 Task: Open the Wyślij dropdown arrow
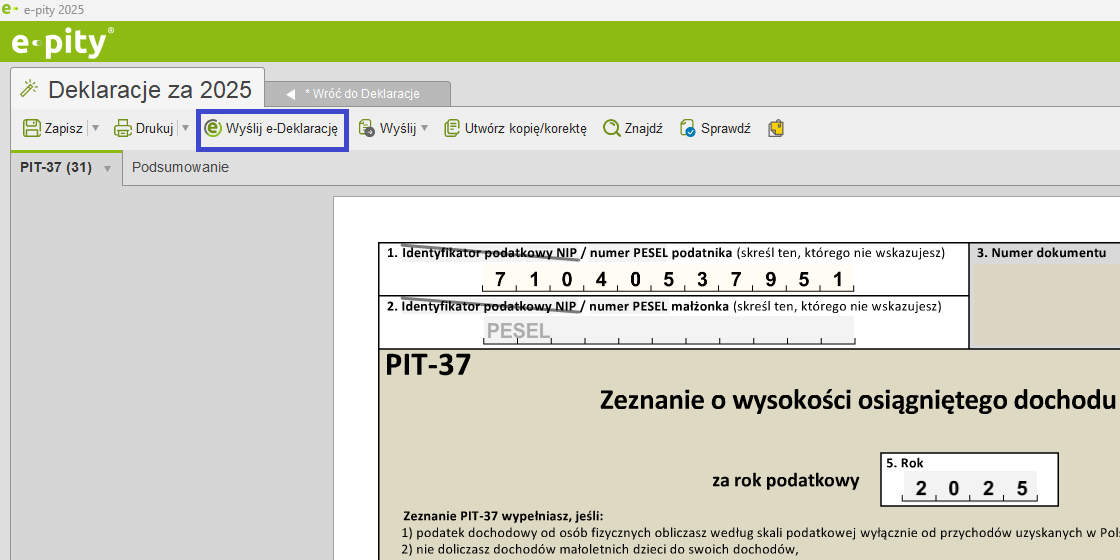[x=424, y=128]
